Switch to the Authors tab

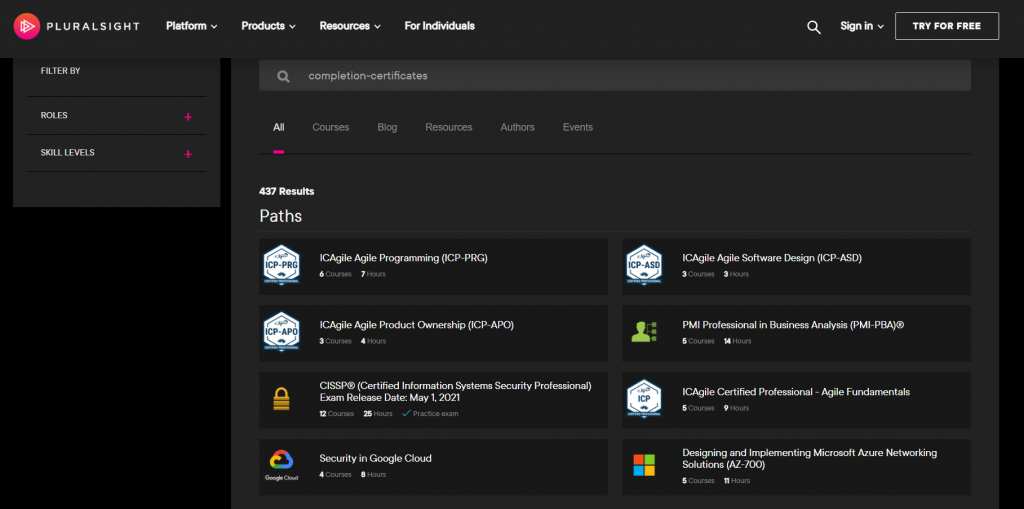coord(517,127)
